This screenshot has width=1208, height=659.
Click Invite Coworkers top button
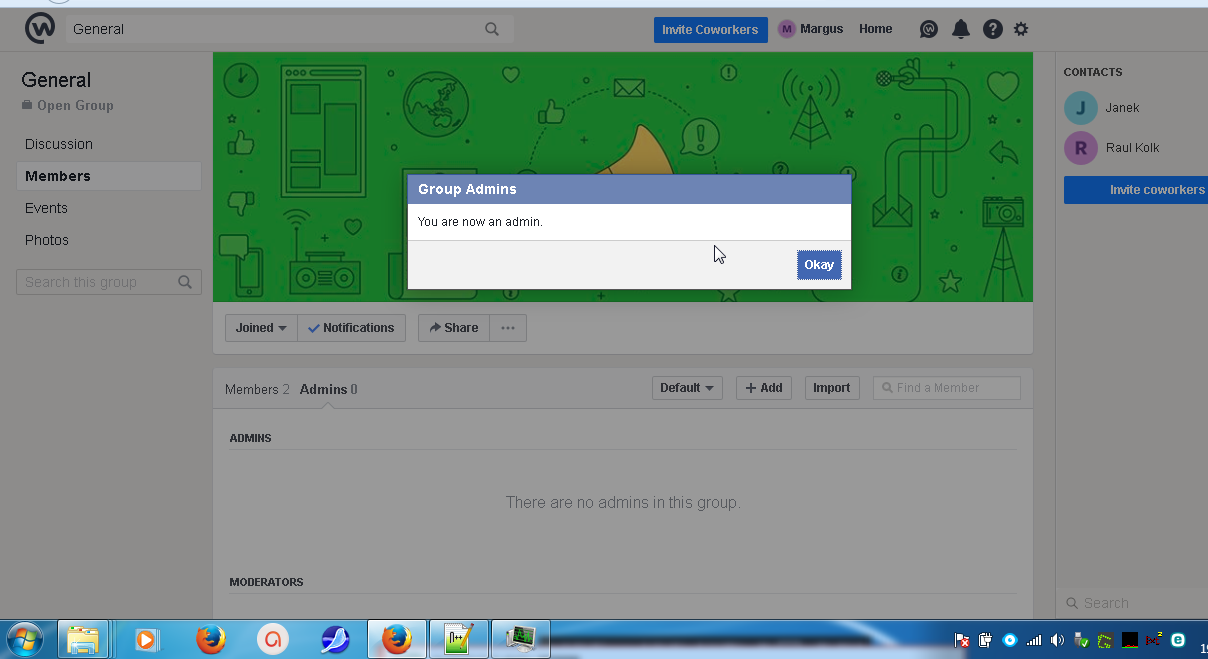coord(711,30)
